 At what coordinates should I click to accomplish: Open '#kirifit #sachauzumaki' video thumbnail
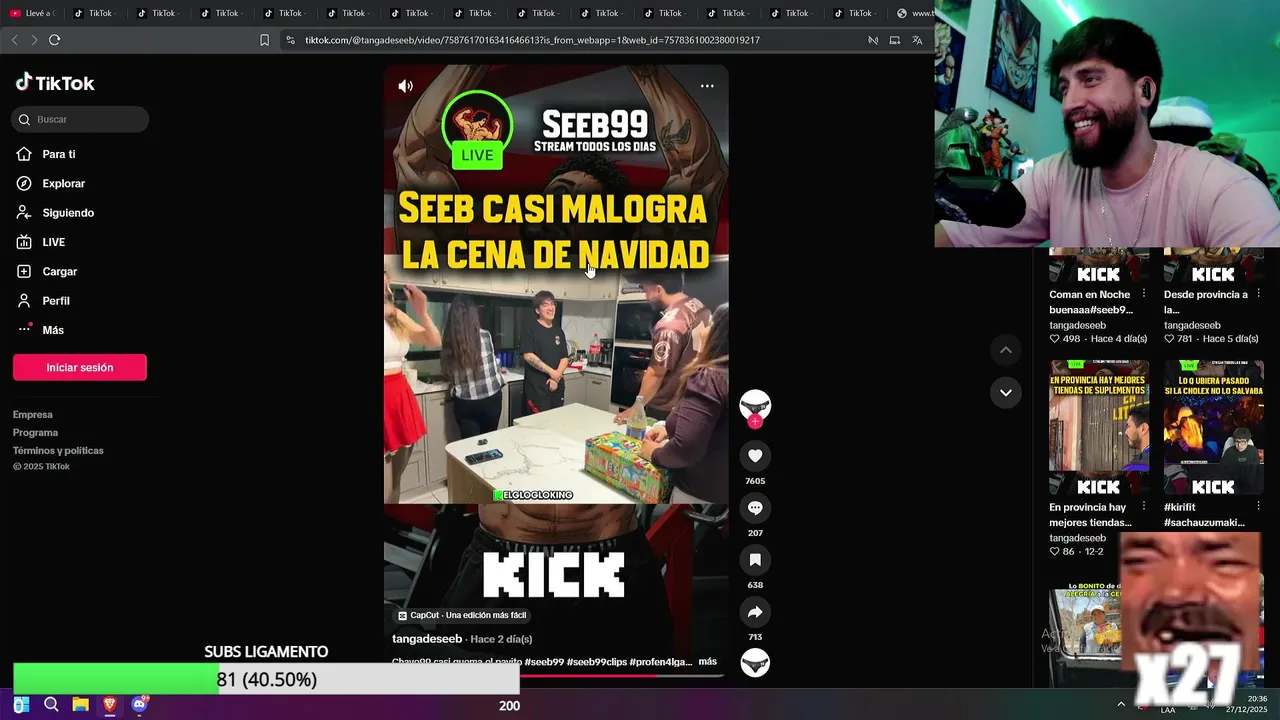pyautogui.click(x=1214, y=428)
